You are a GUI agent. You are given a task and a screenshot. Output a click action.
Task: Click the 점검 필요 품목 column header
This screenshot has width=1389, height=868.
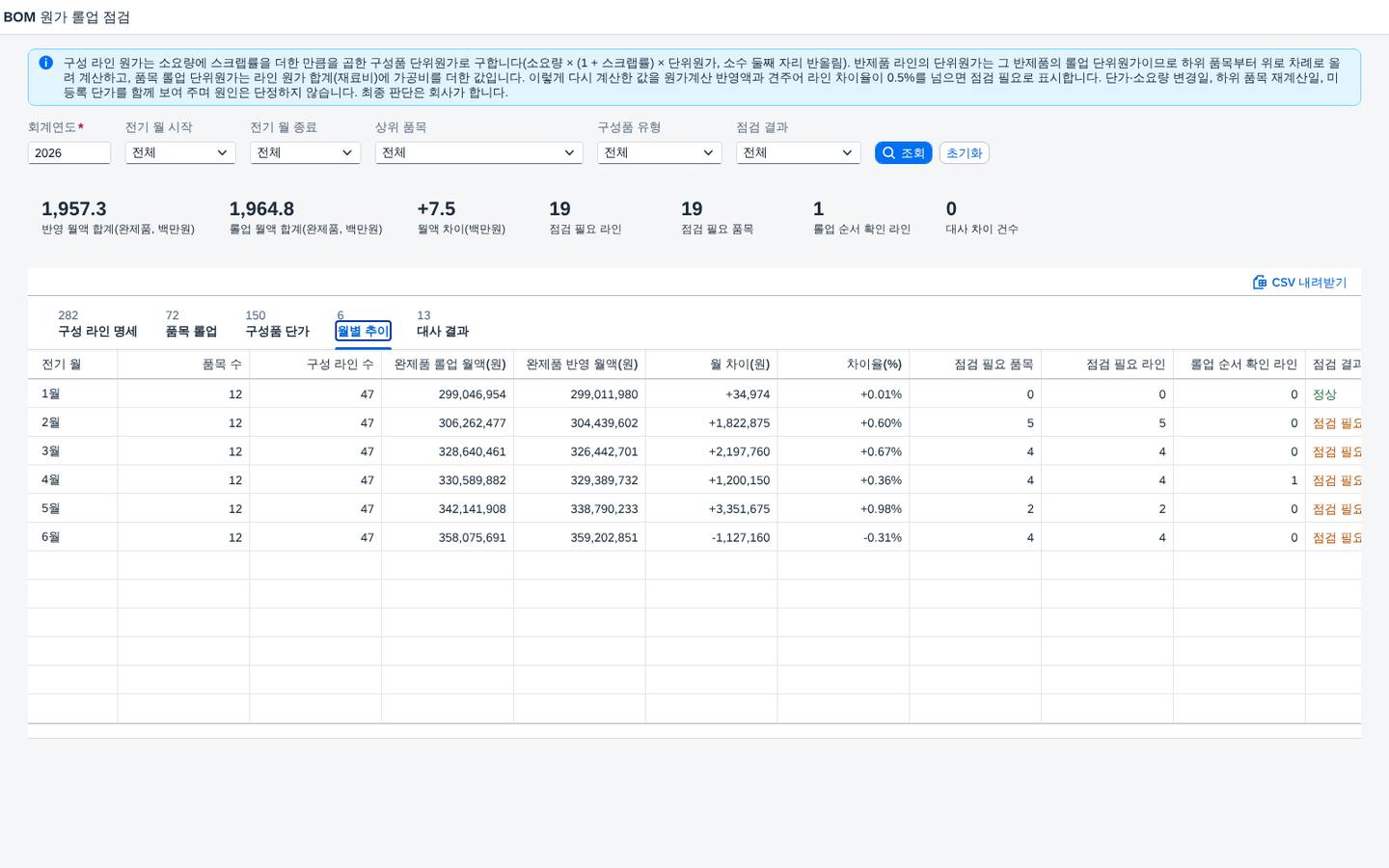(x=975, y=365)
